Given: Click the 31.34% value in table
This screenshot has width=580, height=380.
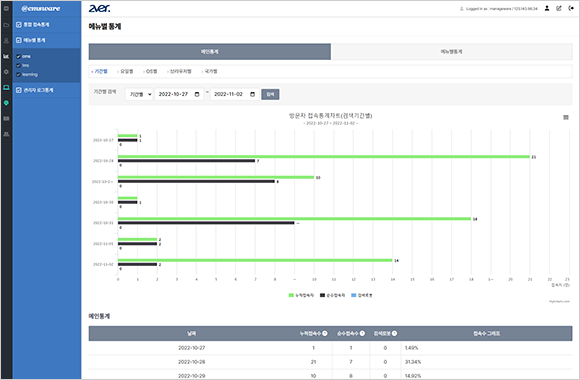Looking at the screenshot, I should [x=413, y=362].
